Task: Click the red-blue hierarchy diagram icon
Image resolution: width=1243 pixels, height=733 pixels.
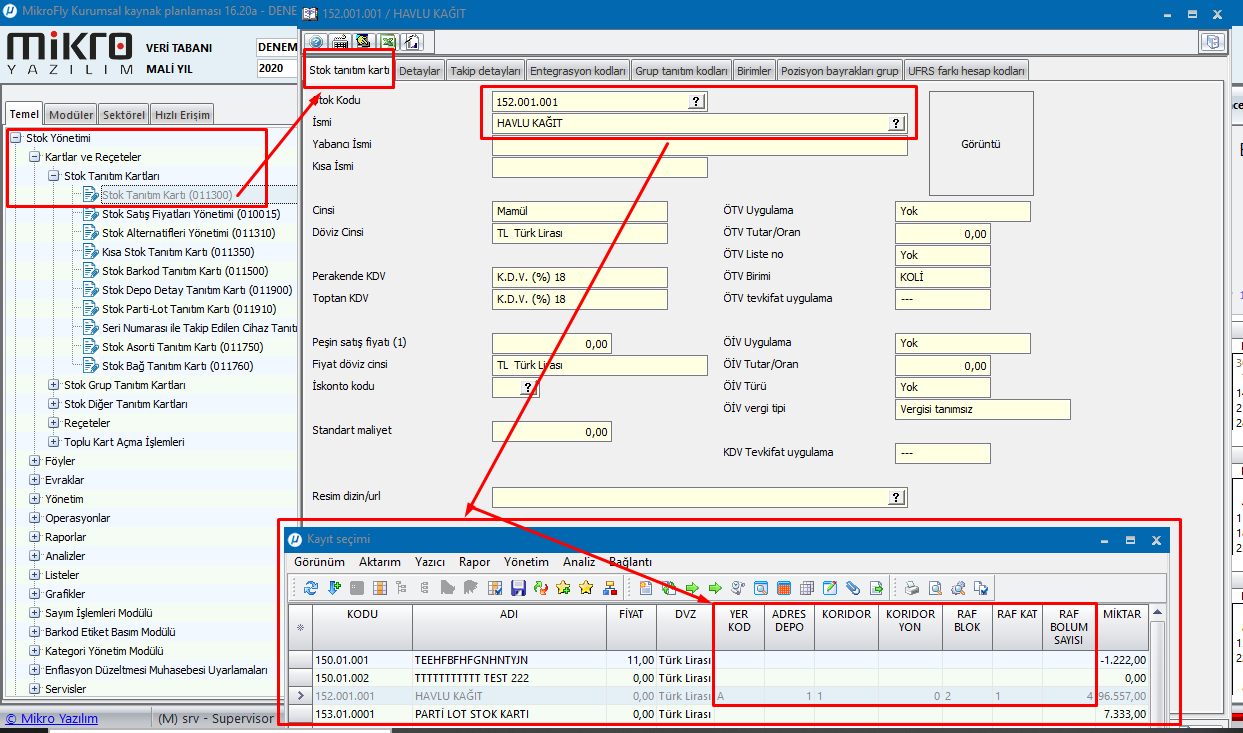Action: tap(610, 588)
